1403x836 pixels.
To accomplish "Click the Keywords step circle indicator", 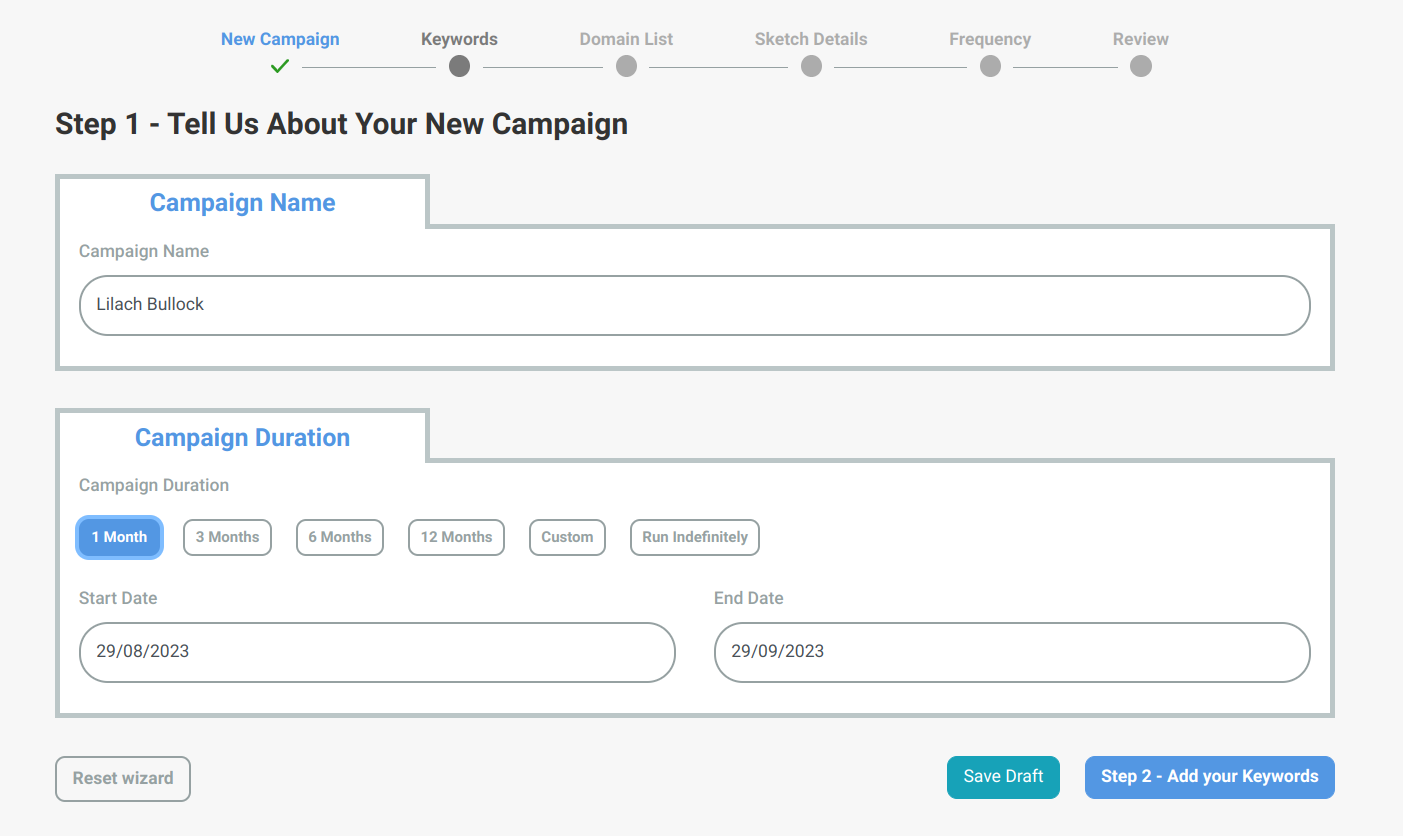I will click(459, 66).
